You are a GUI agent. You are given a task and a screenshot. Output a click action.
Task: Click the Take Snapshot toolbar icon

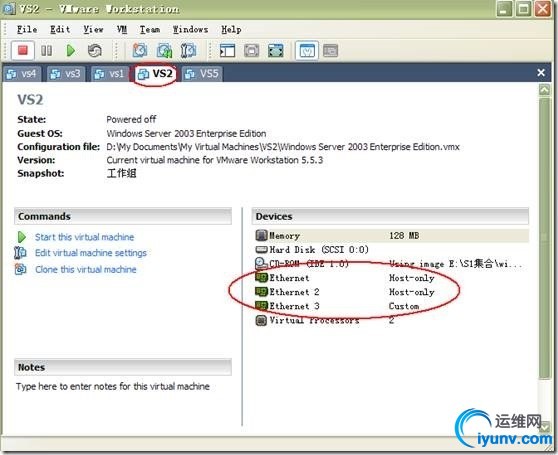coord(140,51)
